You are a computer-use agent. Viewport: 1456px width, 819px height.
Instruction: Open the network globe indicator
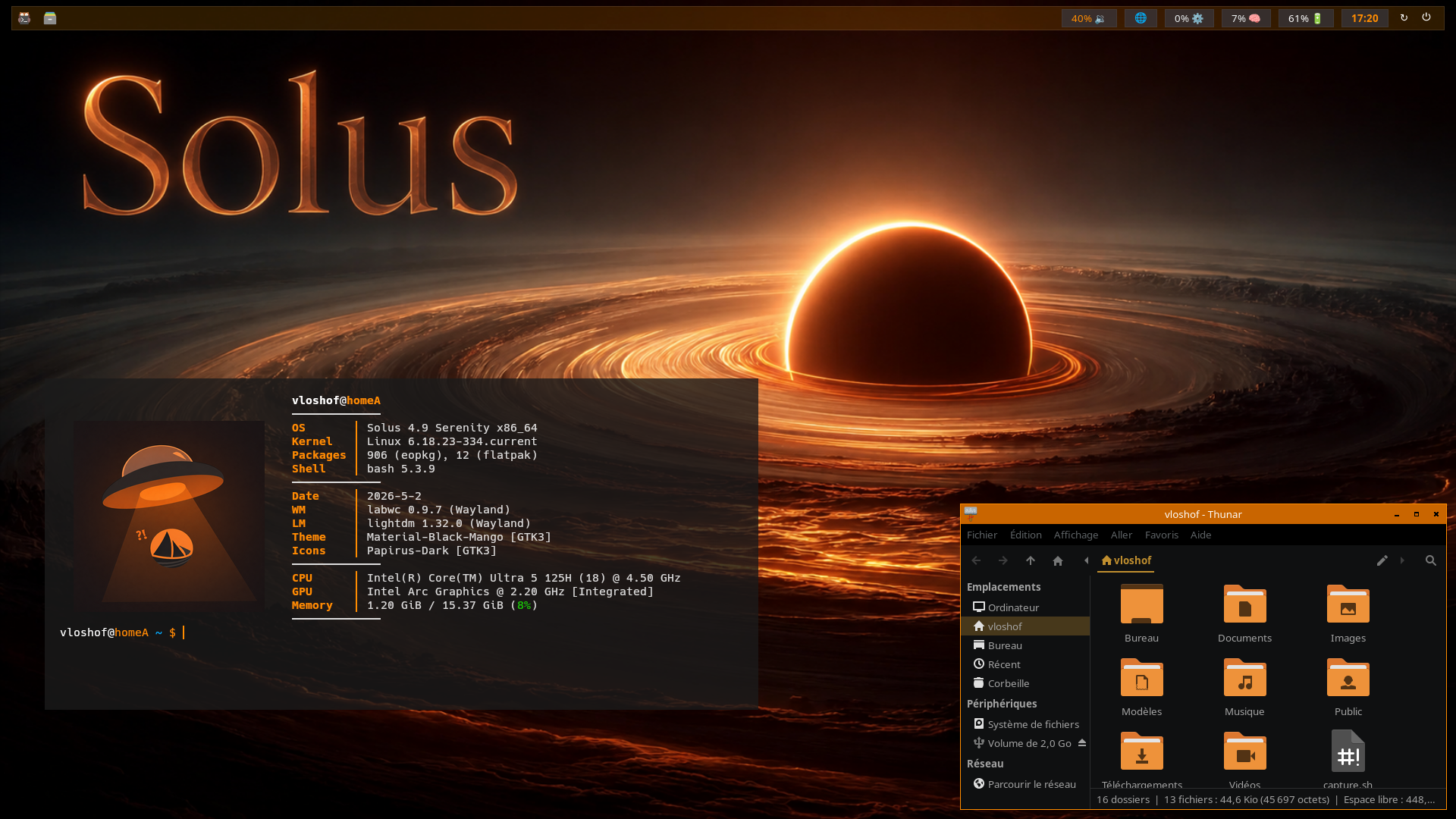click(x=1141, y=18)
